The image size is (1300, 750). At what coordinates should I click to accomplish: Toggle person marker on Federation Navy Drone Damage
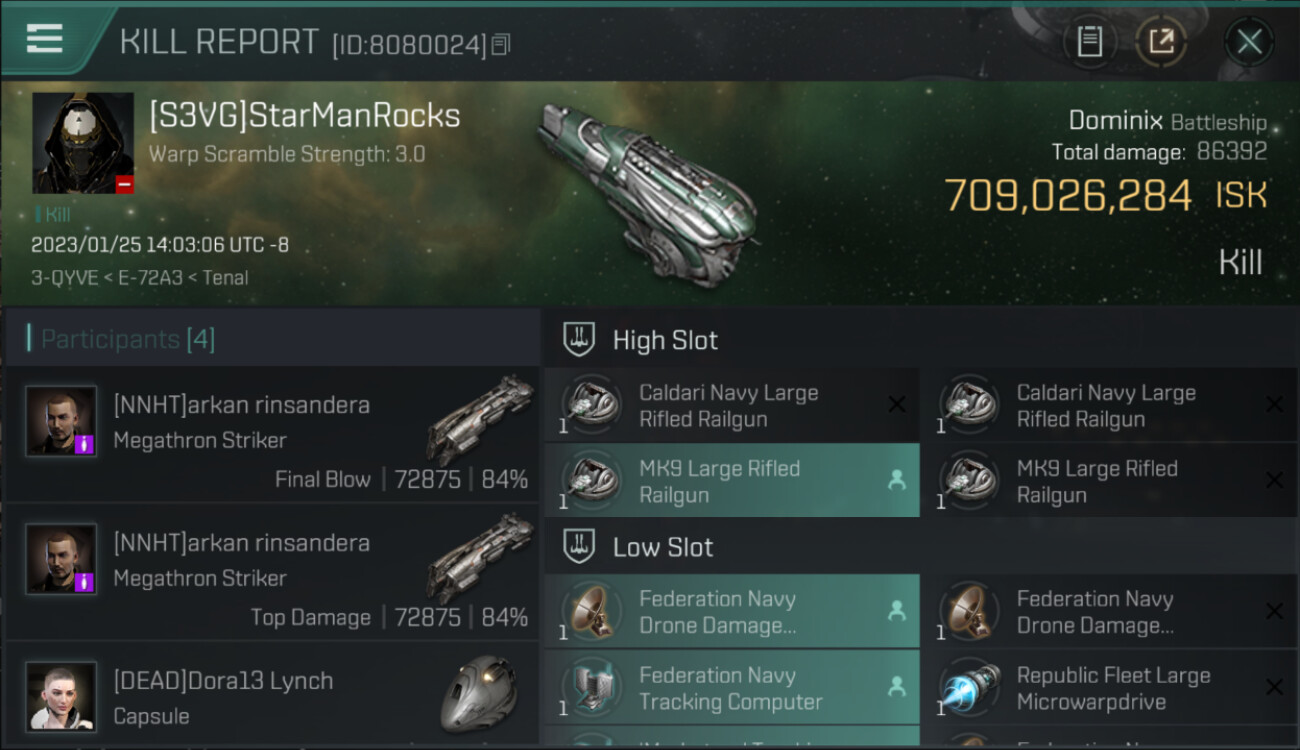(x=897, y=611)
